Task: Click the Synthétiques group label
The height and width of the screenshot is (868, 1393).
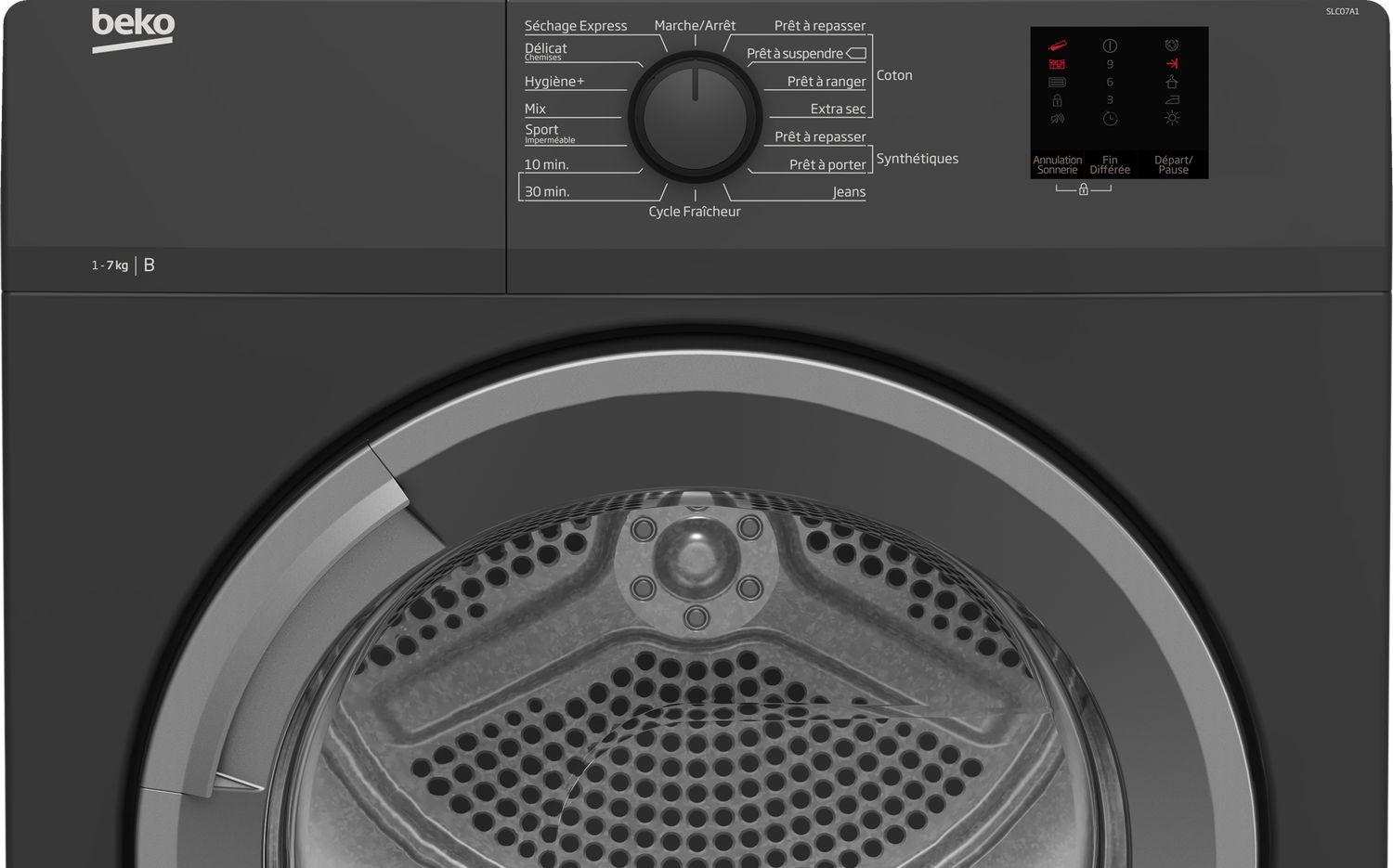Action: (918, 159)
